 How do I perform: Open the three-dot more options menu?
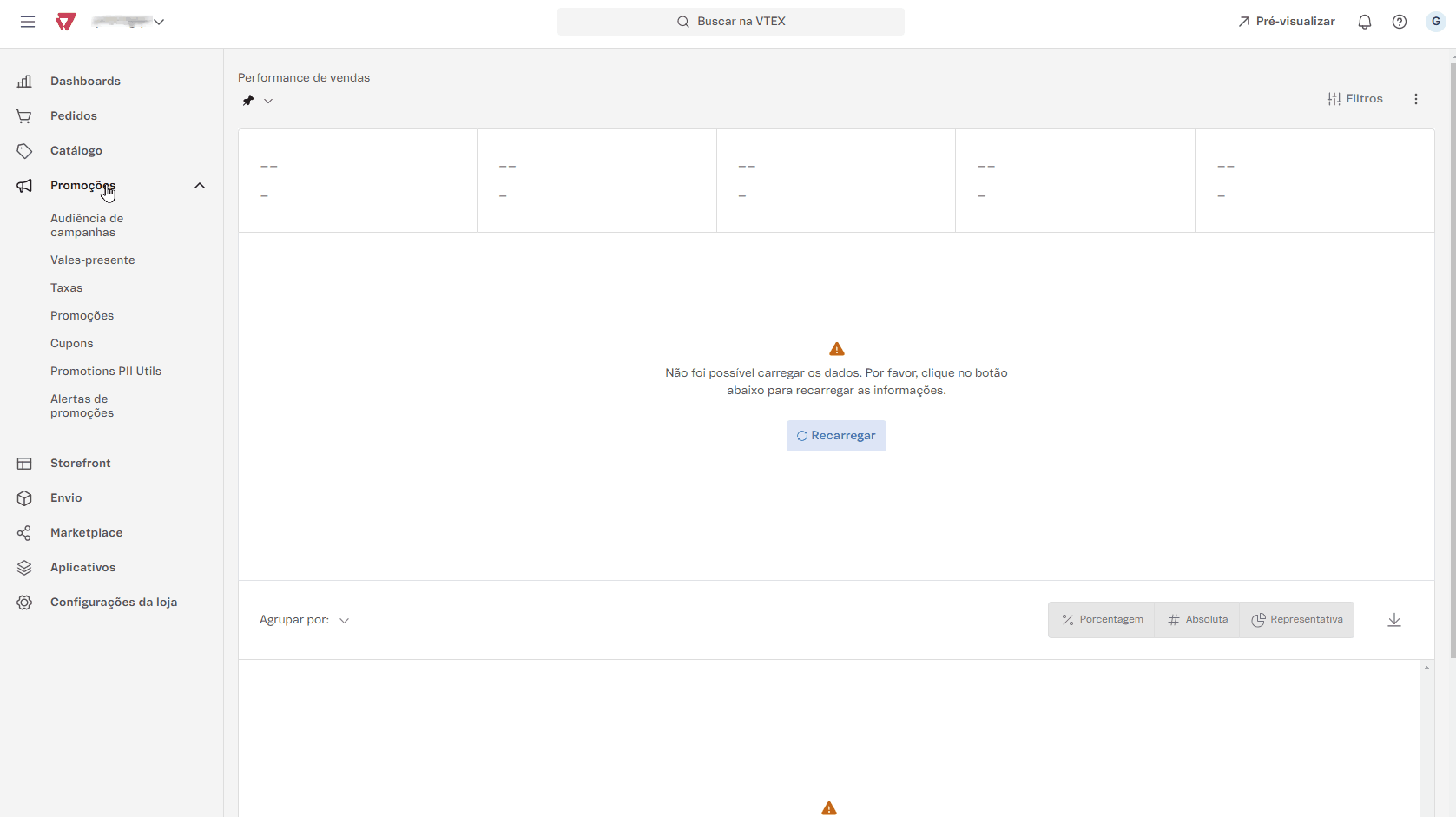[1415, 99]
